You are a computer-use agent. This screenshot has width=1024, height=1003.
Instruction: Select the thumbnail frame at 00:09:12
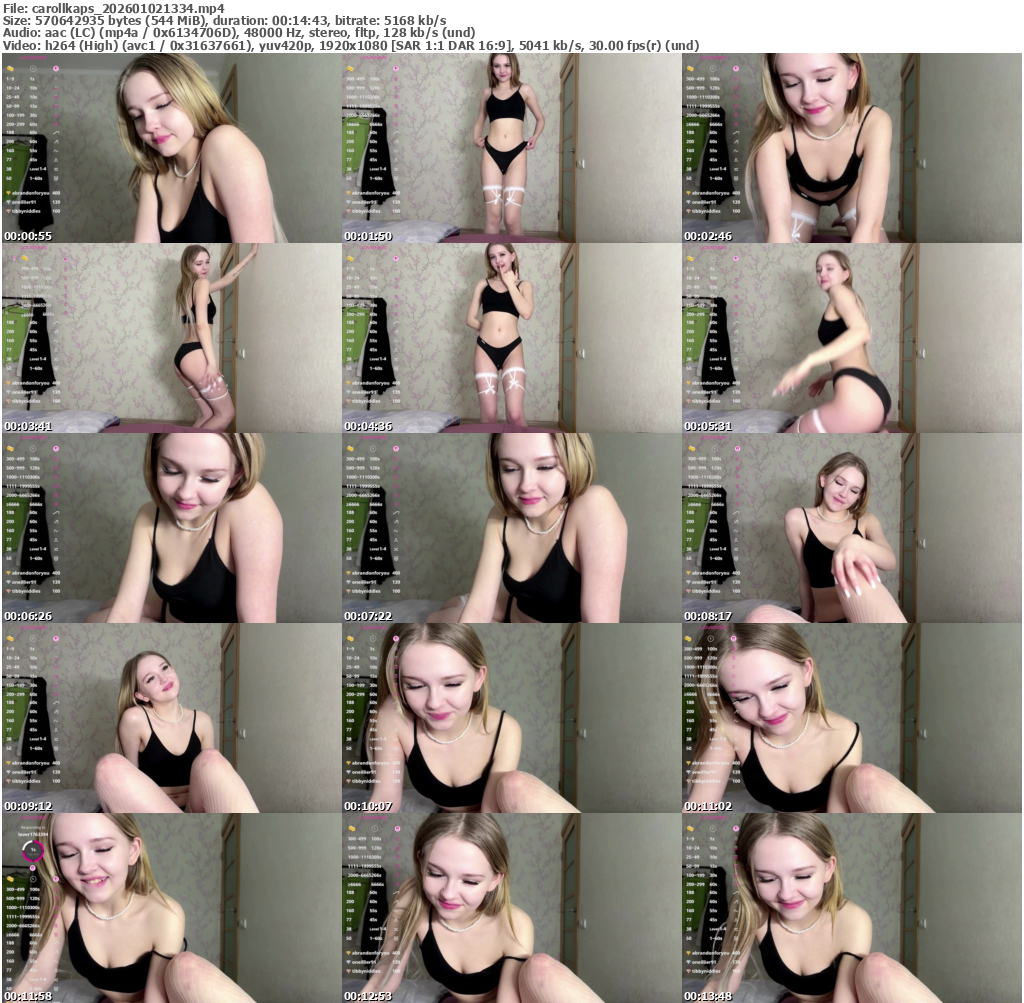[x=171, y=718]
